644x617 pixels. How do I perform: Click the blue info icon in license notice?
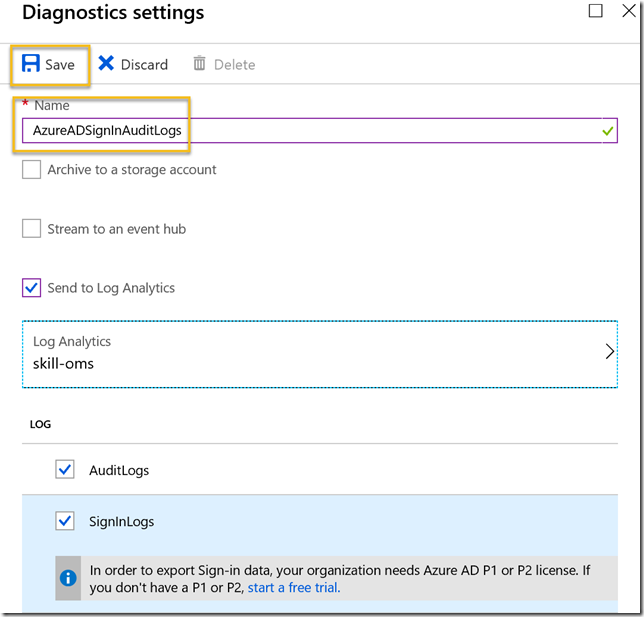coord(68,578)
